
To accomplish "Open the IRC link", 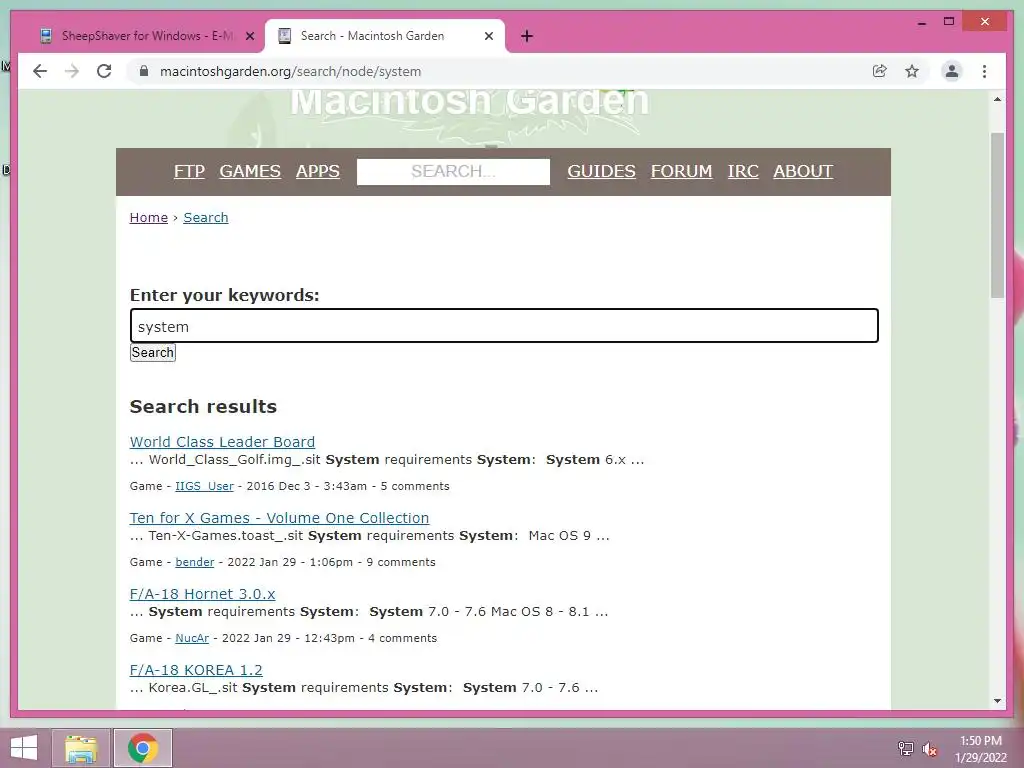I will pyautogui.click(x=743, y=171).
